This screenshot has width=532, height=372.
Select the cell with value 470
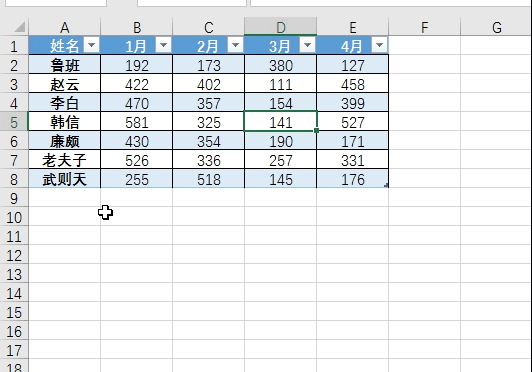point(136,103)
